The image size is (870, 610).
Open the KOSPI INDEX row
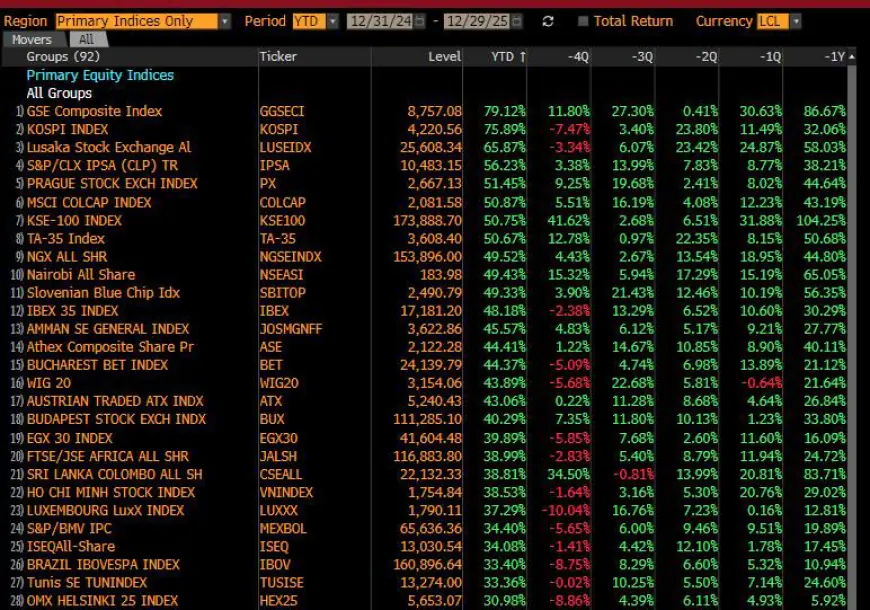point(68,129)
